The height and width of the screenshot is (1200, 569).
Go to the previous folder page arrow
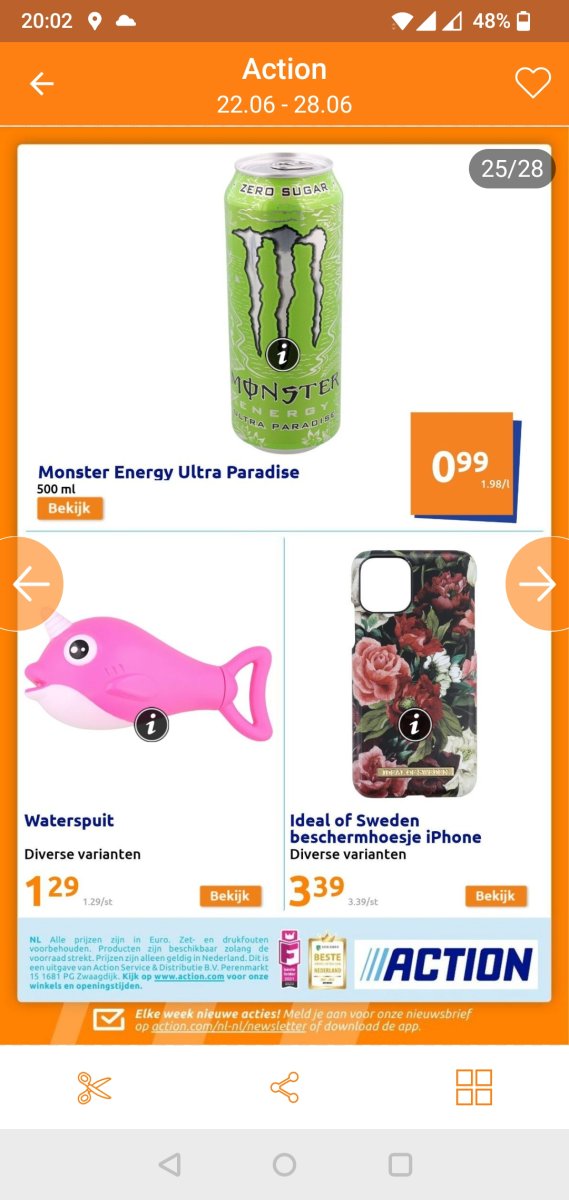tap(31, 585)
